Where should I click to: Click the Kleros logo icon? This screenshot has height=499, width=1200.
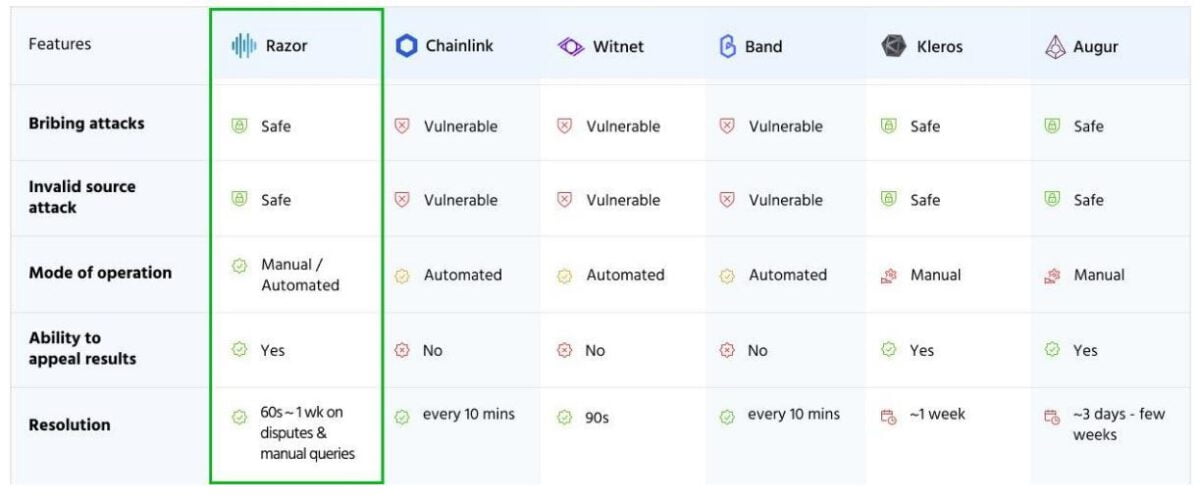pos(893,46)
